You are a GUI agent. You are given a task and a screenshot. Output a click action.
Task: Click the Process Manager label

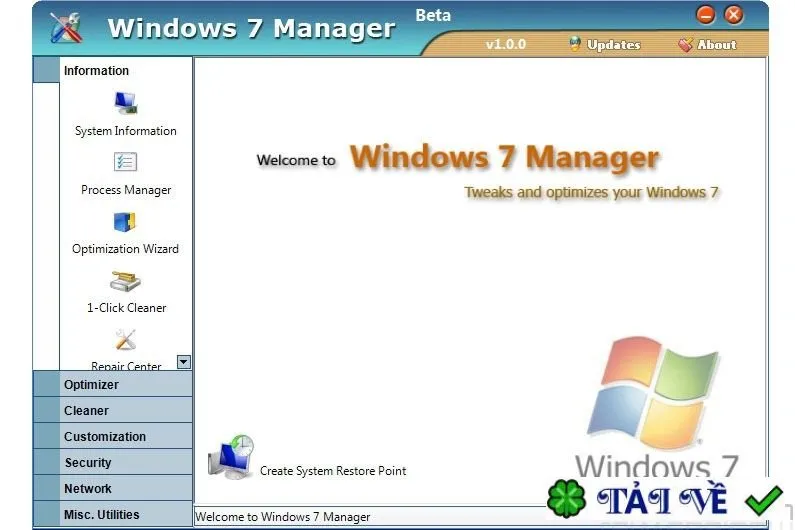point(126,190)
